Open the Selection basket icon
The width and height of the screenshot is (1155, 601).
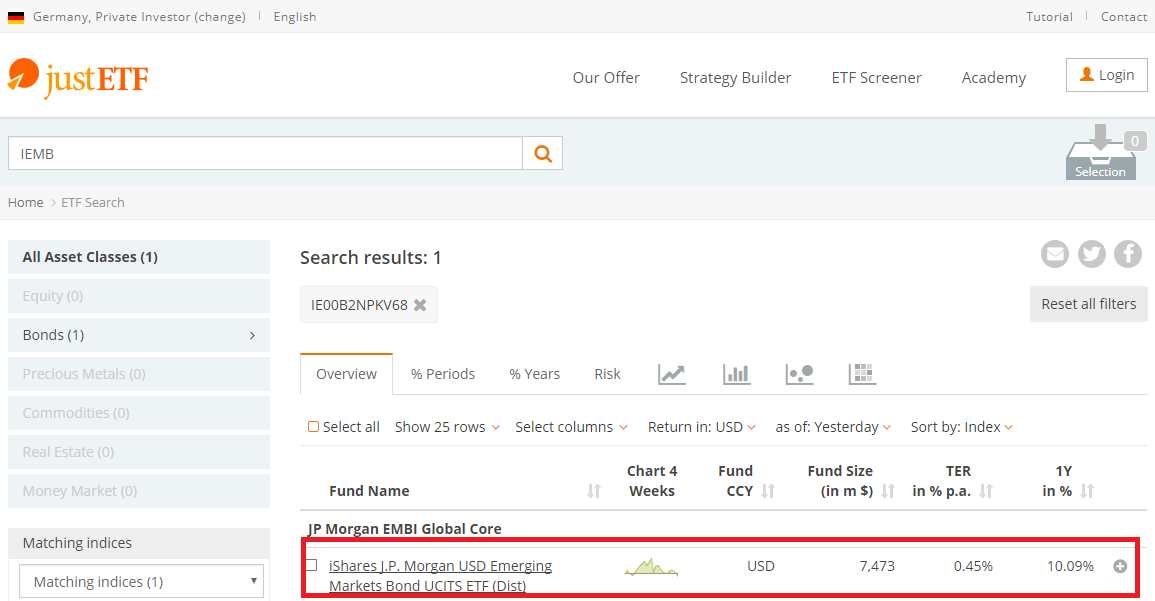click(1100, 152)
